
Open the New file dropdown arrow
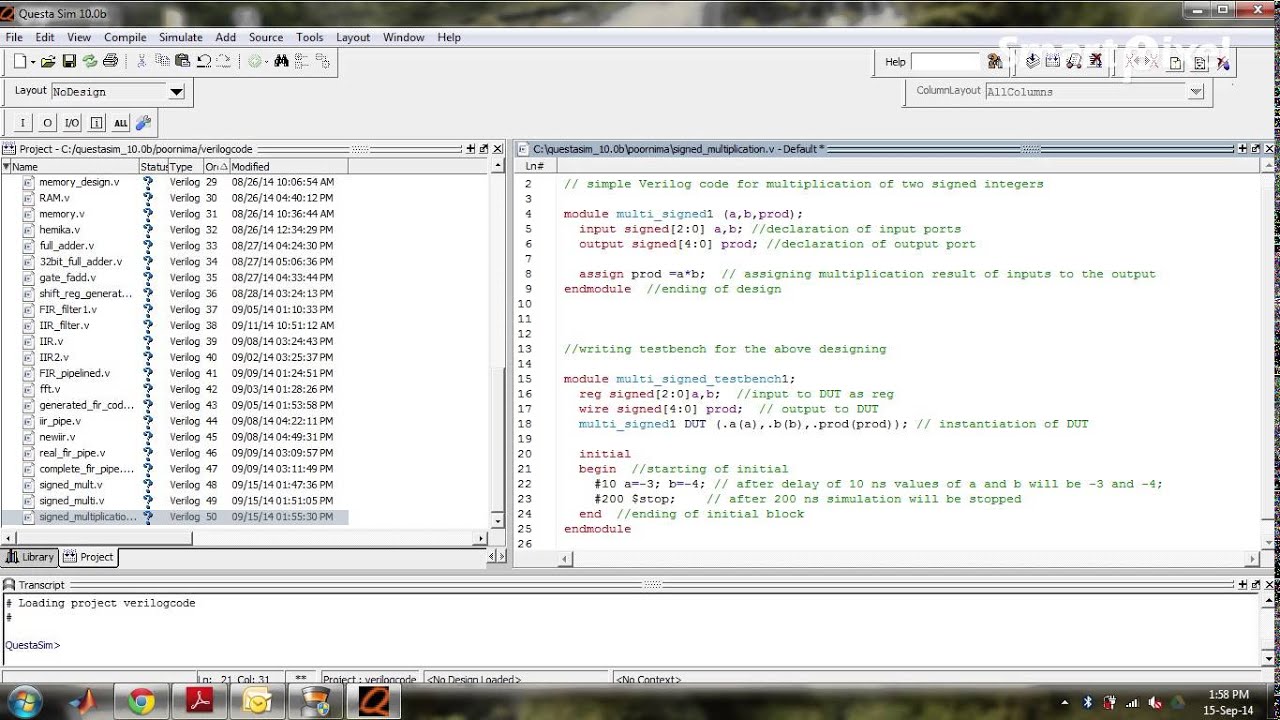(33, 62)
